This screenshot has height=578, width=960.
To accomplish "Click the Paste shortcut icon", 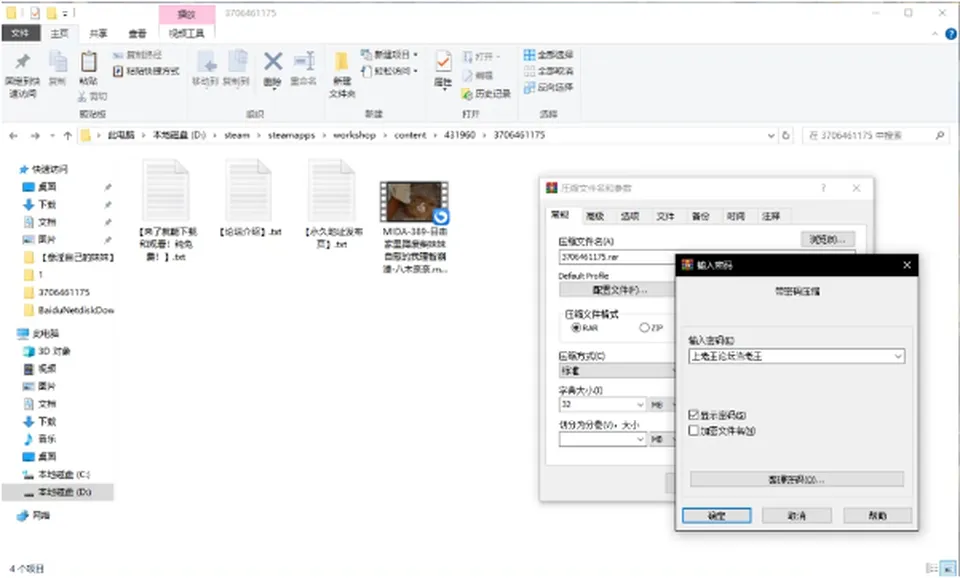I will [118, 71].
